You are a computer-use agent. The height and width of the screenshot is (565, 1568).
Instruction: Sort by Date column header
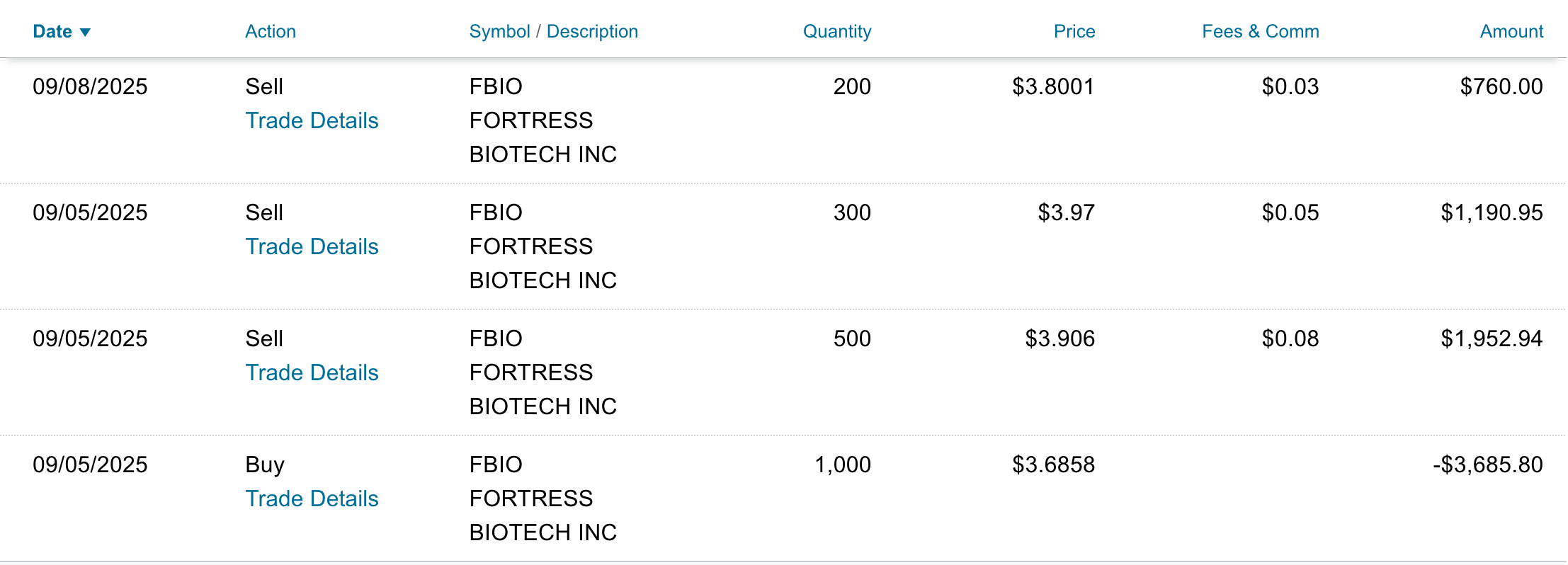click(52, 32)
